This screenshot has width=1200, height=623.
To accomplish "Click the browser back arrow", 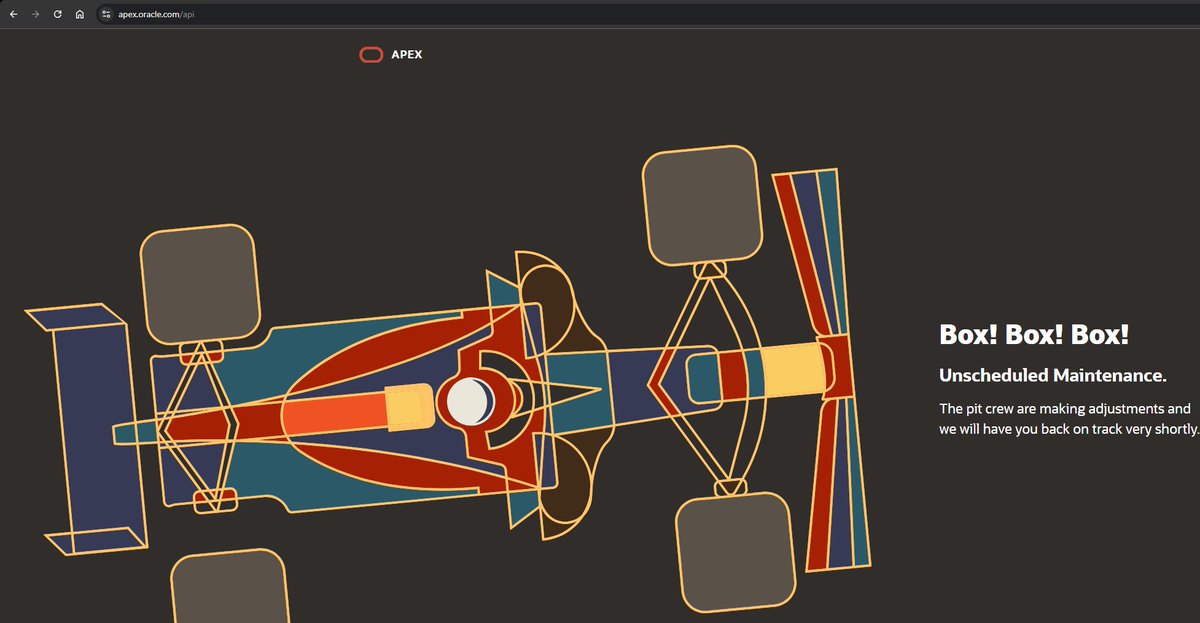I will [x=13, y=15].
